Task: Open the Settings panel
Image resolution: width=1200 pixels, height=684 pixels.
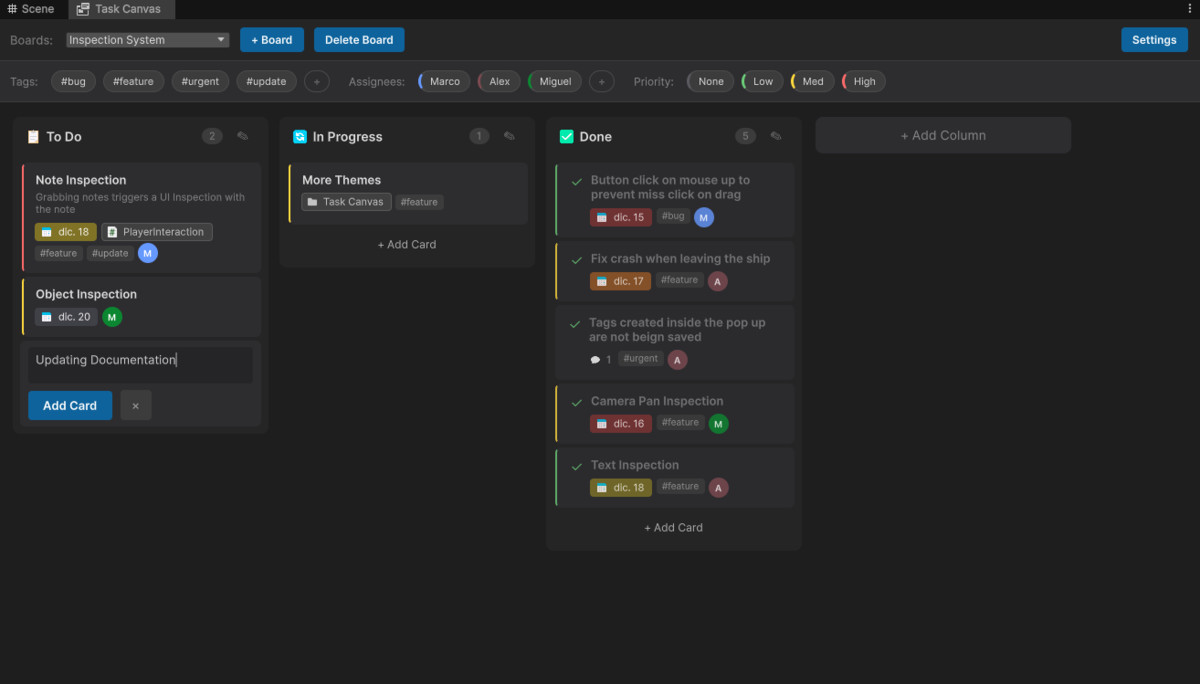Action: click(x=1154, y=39)
